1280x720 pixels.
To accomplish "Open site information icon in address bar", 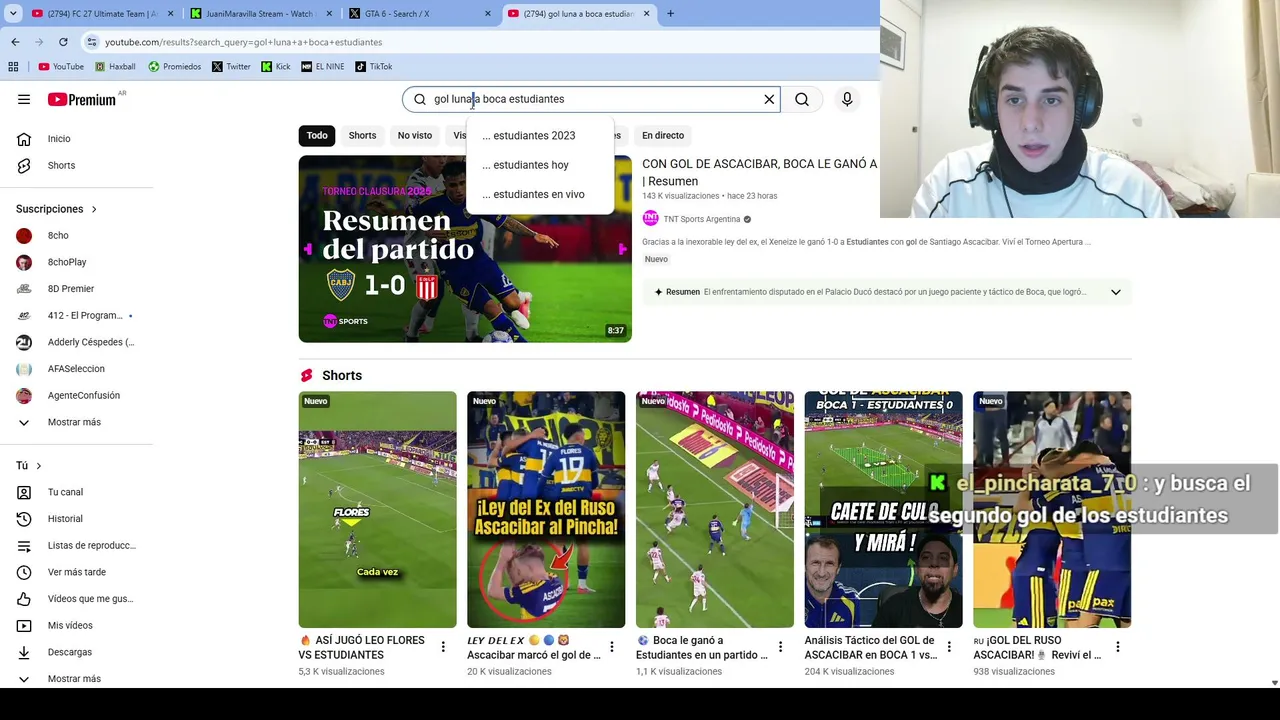I will pos(92,42).
